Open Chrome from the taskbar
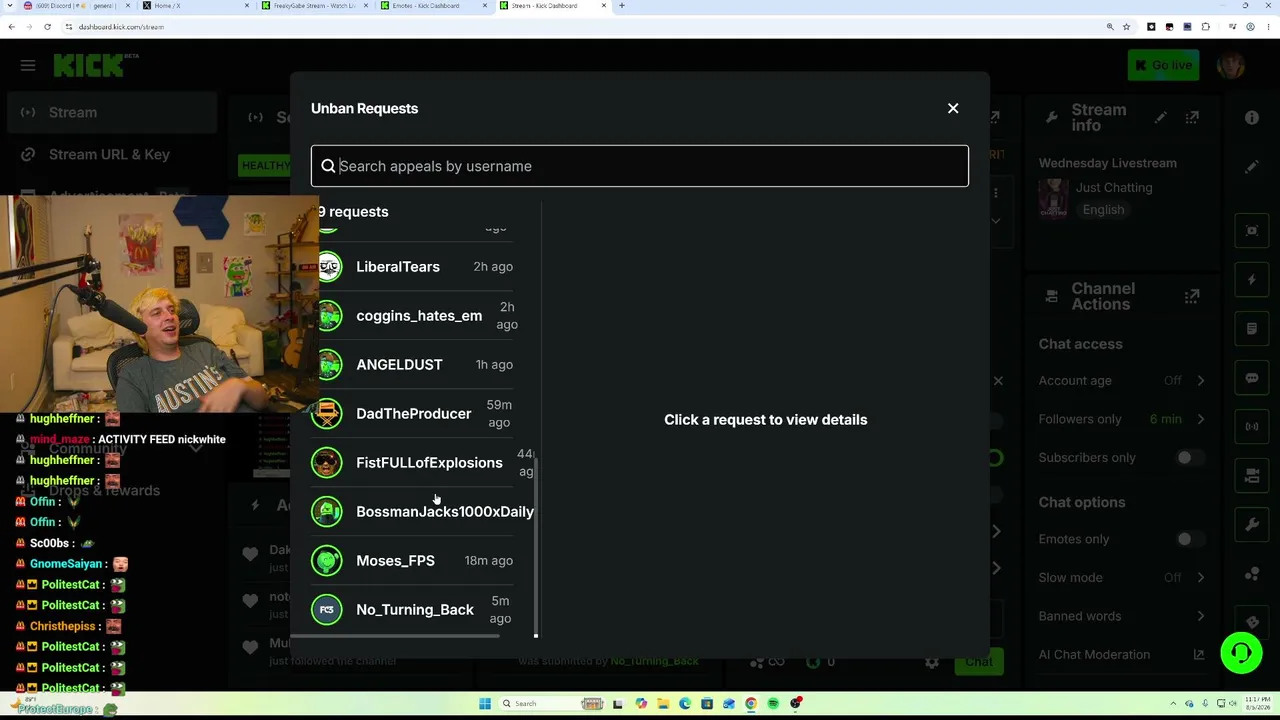The width and height of the screenshot is (1280, 720). (x=751, y=704)
